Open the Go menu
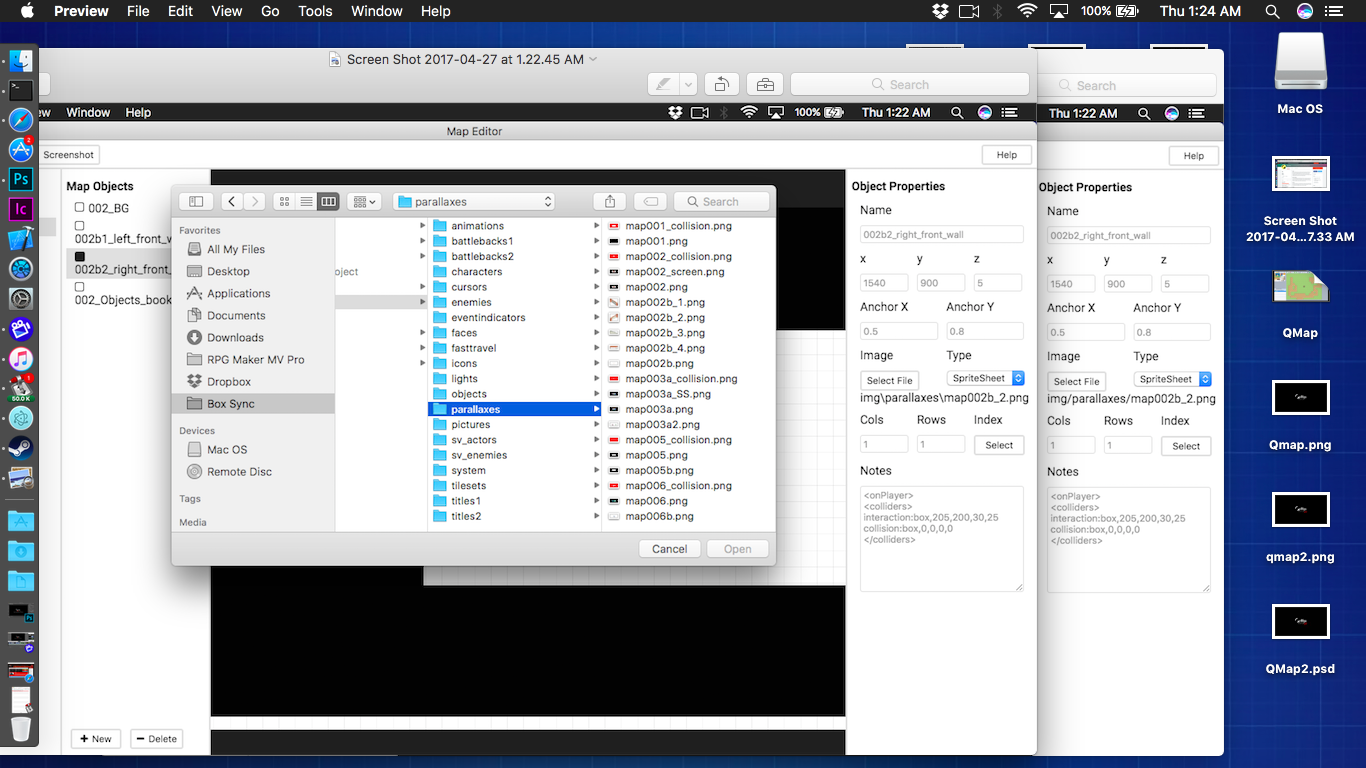The width and height of the screenshot is (1366, 768). (270, 11)
